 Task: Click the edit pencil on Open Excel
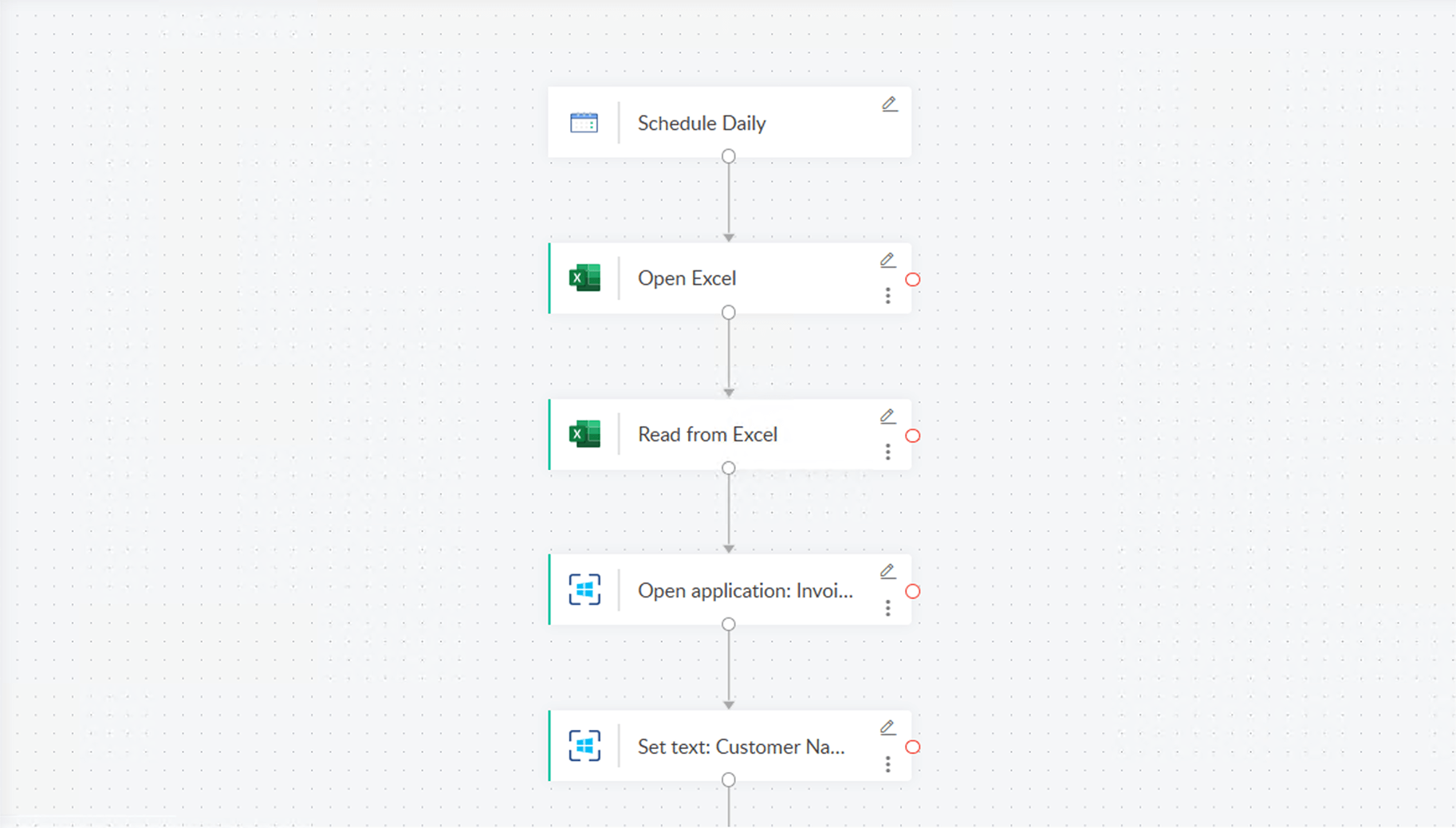click(887, 259)
